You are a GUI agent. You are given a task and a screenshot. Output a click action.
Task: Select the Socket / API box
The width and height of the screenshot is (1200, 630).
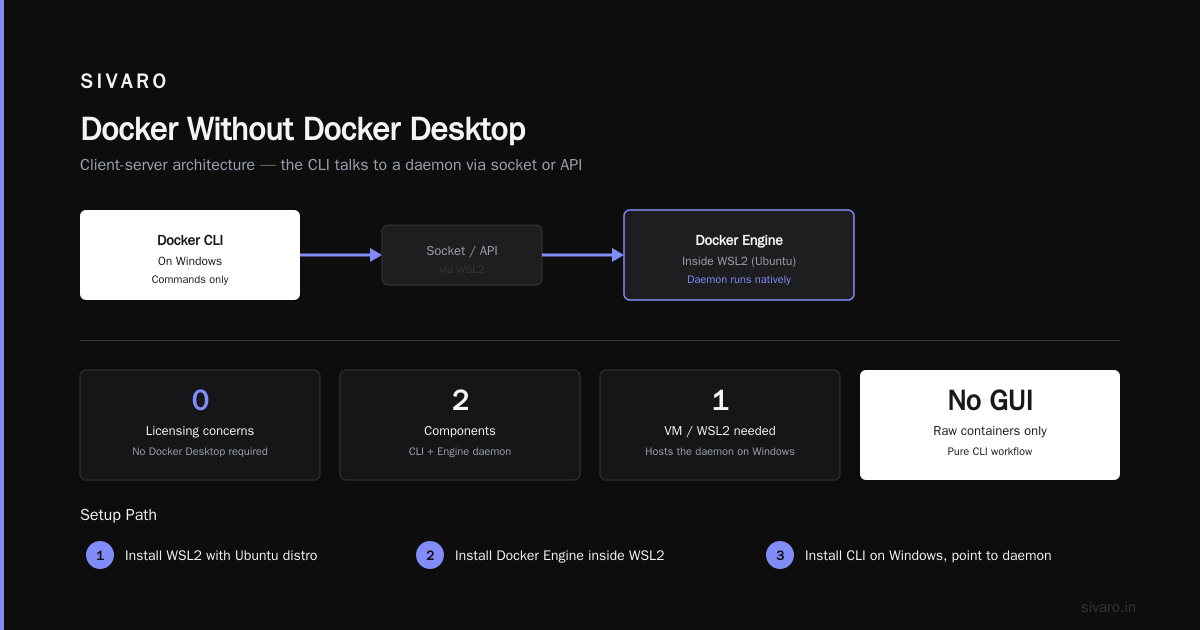(462, 255)
